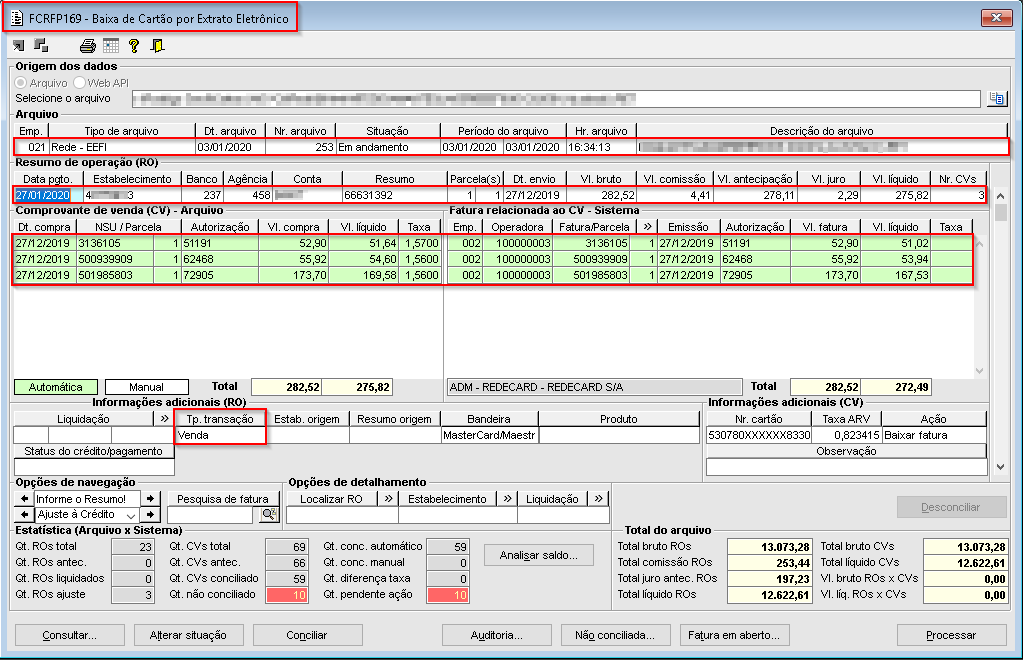Click the fatura Autorização cell 72905
Screen dimensions: 1023x660
pyautogui.click(x=755, y=275)
